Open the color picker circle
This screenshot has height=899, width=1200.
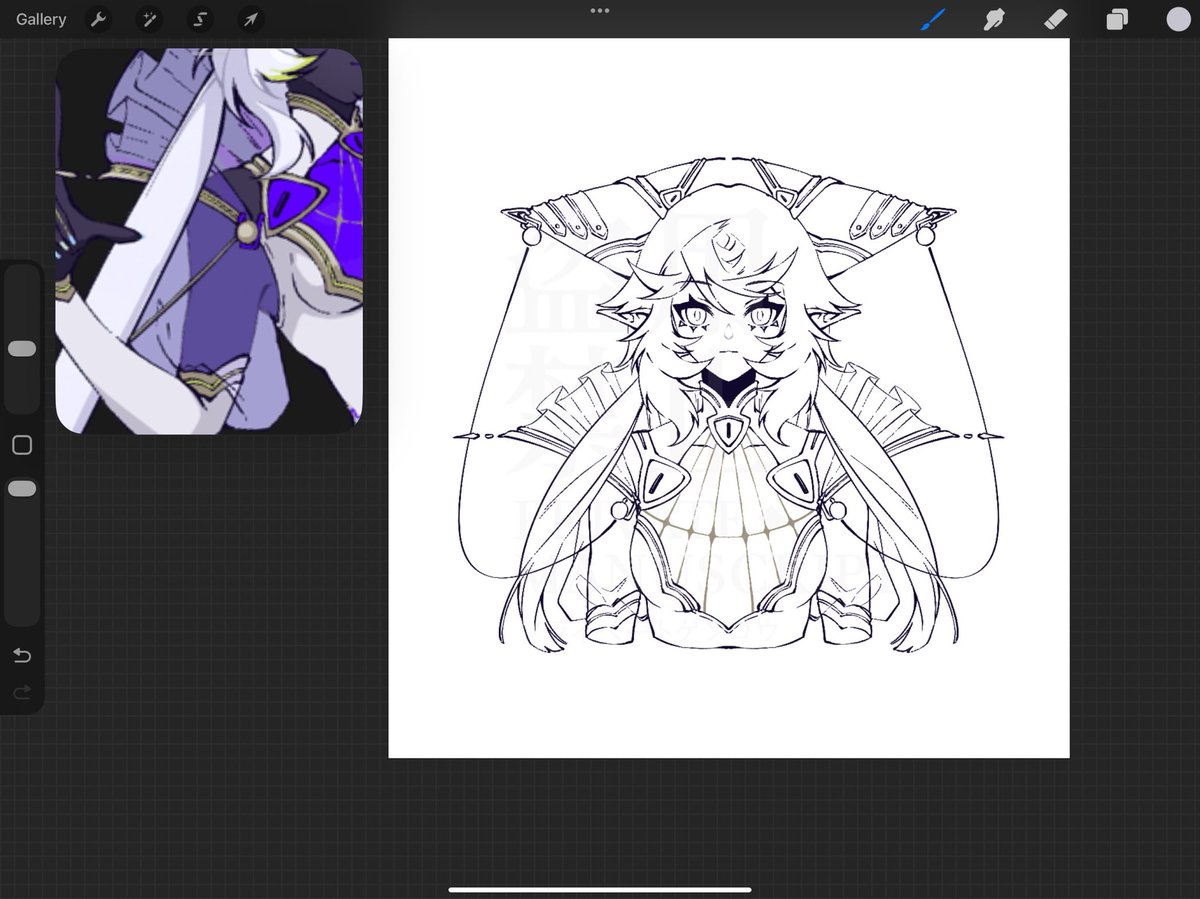point(1177,19)
